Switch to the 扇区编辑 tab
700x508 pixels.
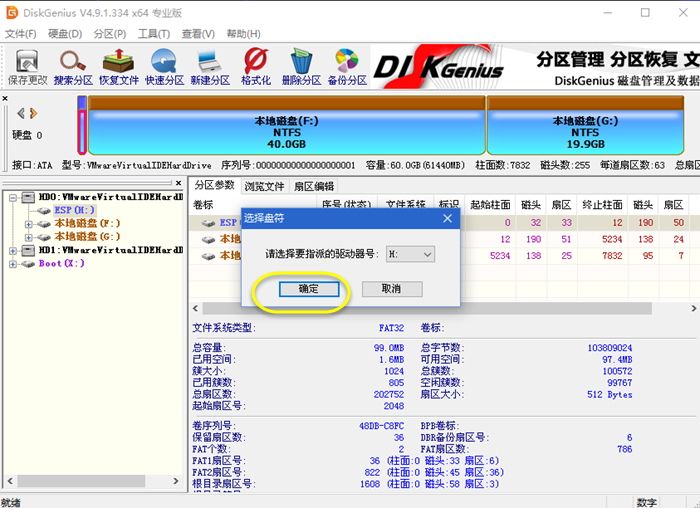(x=314, y=186)
